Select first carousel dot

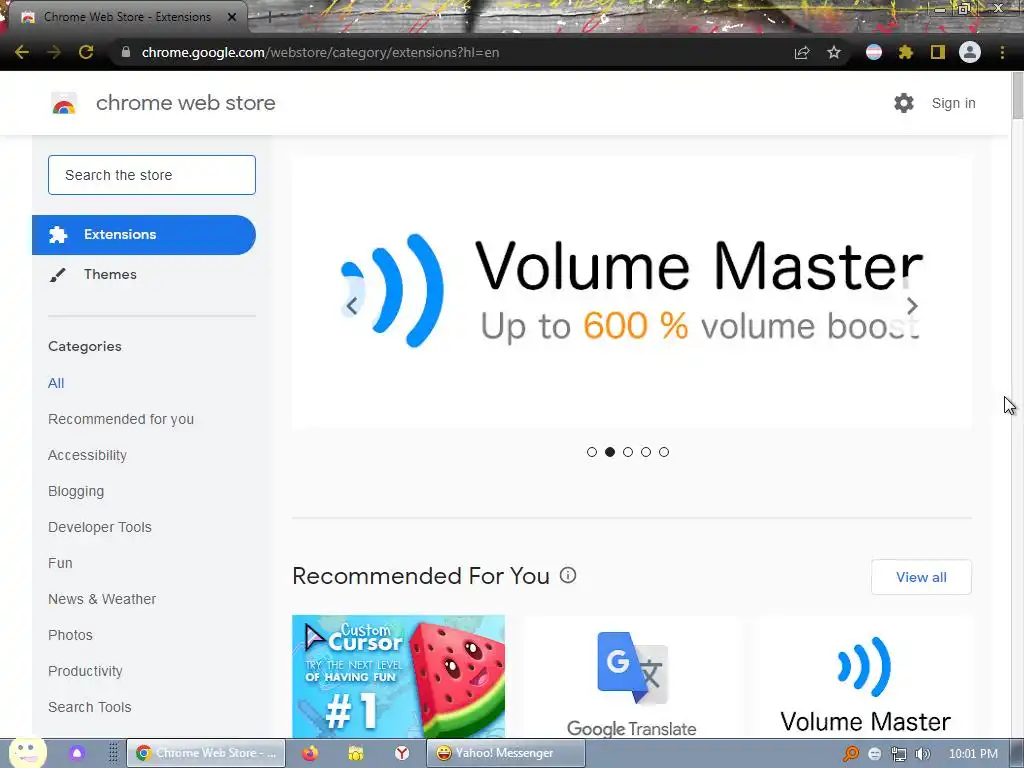click(592, 452)
